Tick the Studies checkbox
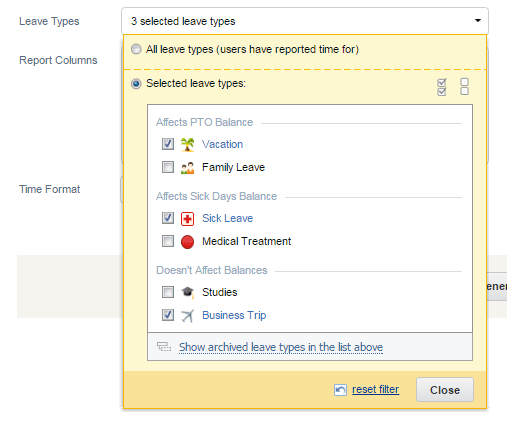This screenshot has width=507, height=425. click(x=168, y=292)
